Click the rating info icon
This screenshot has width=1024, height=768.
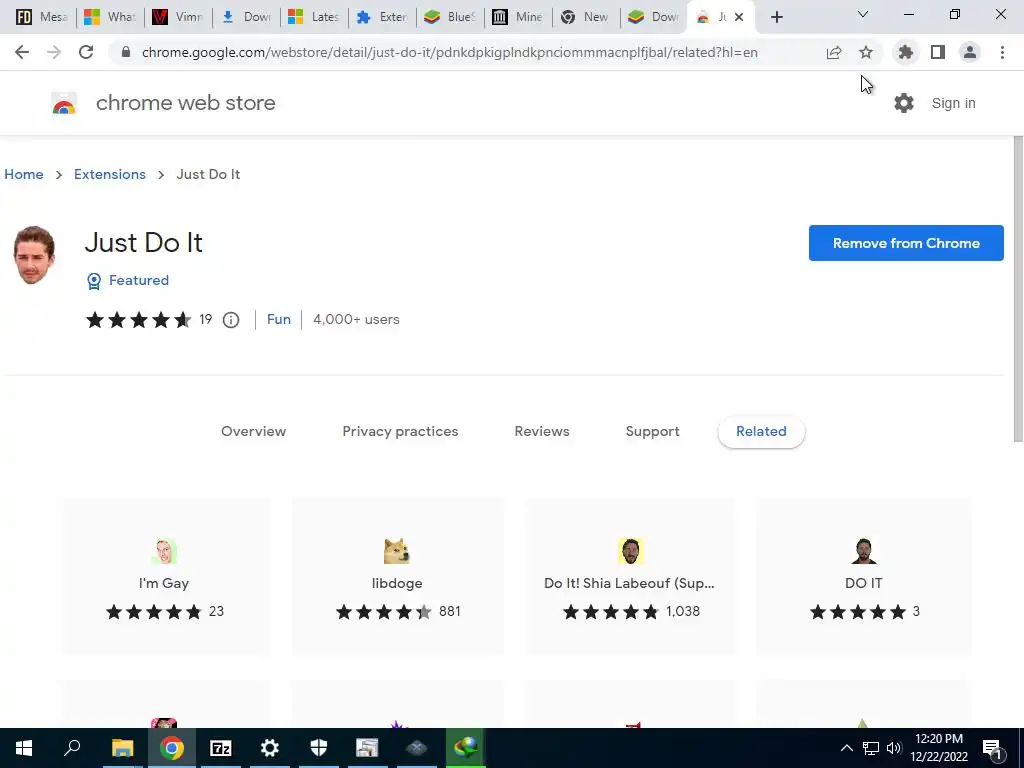point(231,320)
